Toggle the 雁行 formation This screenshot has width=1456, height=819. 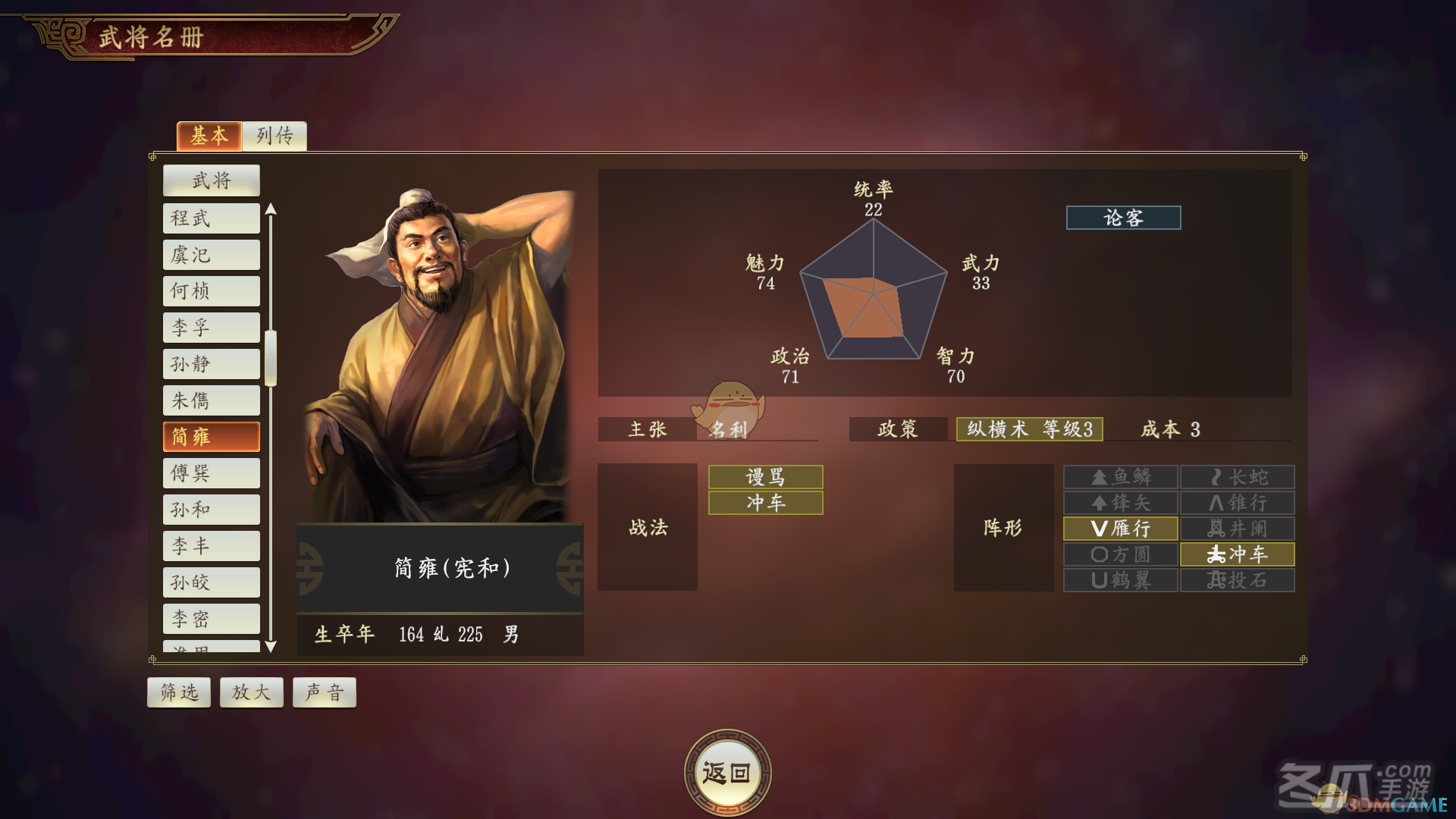tap(1120, 529)
